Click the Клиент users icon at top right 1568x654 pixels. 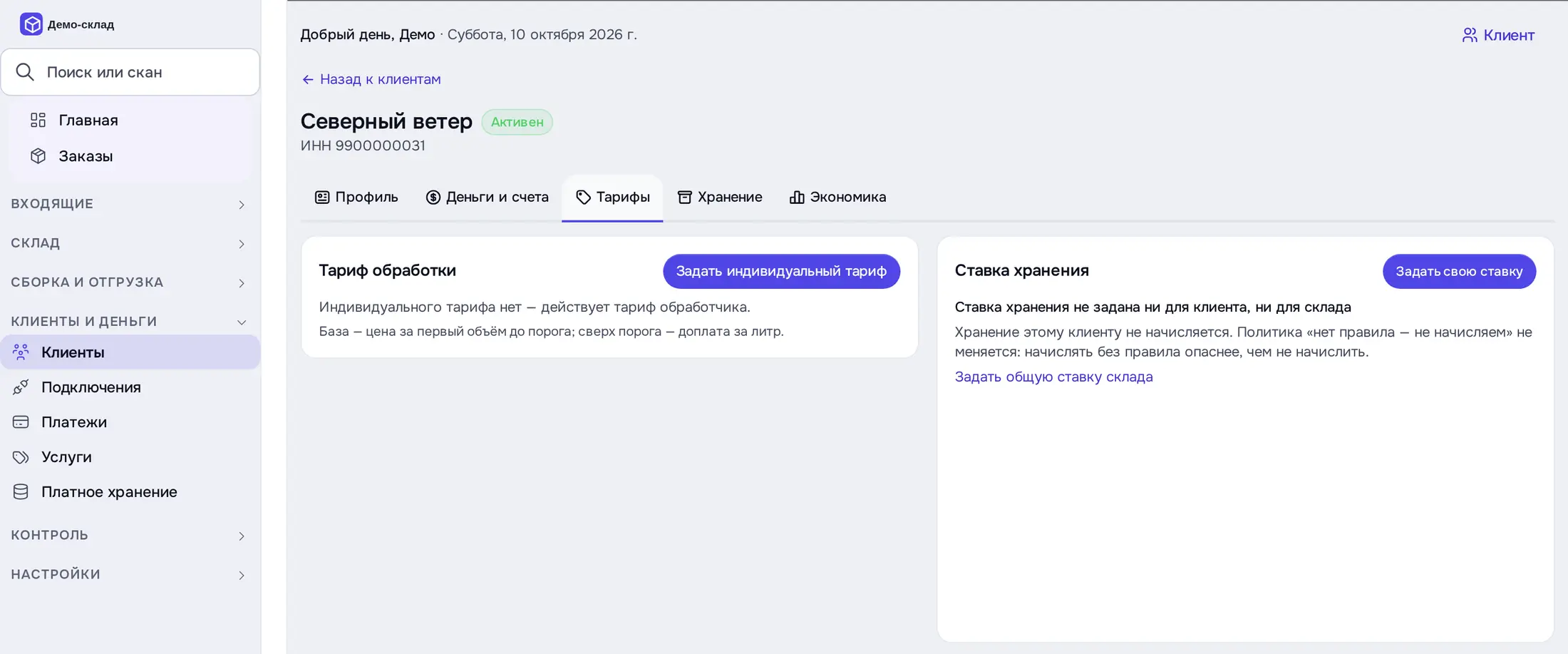(1470, 35)
